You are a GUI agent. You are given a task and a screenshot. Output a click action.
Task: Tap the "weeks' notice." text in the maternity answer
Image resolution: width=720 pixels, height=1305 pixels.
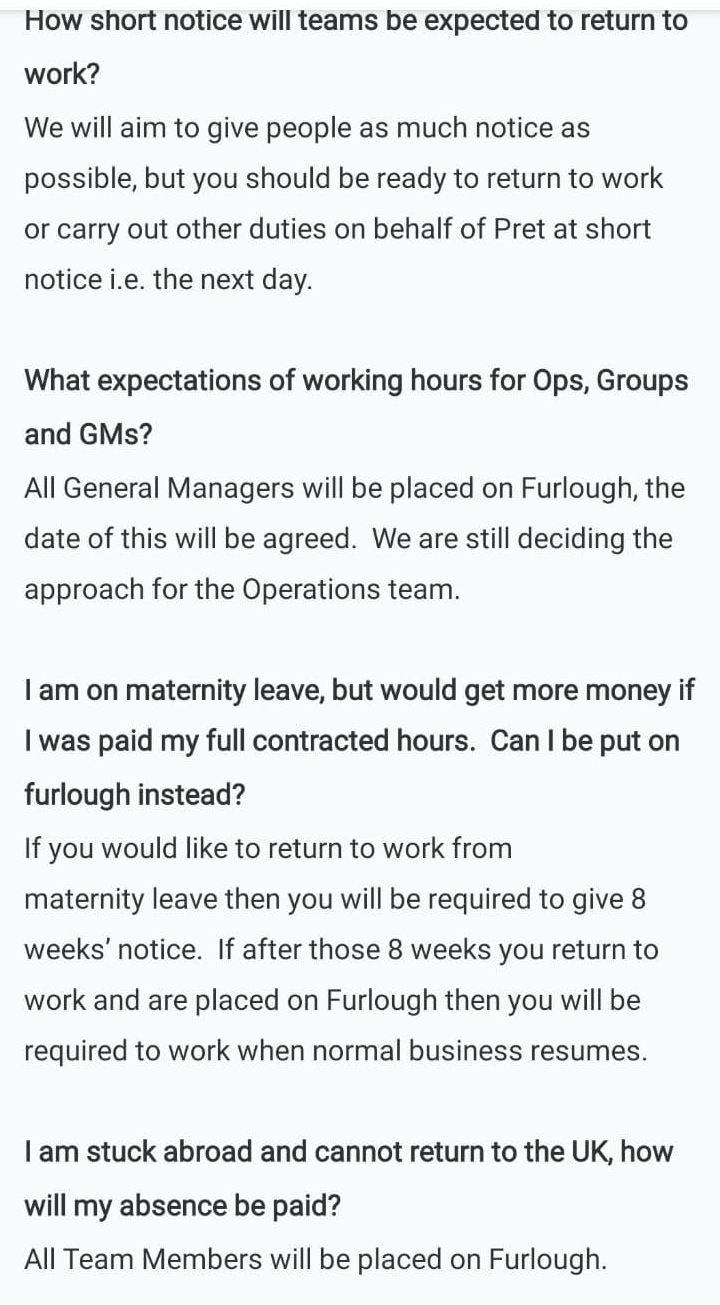point(112,950)
